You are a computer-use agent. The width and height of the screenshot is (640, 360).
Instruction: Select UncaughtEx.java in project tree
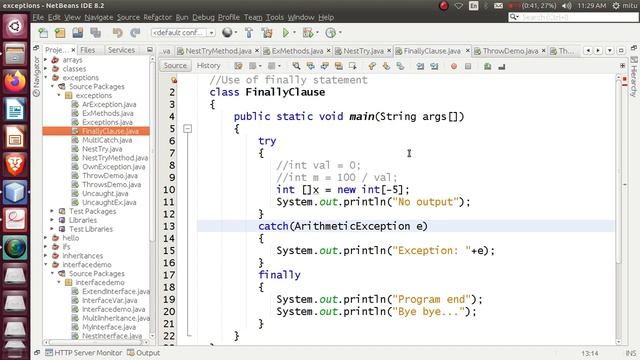pos(109,202)
